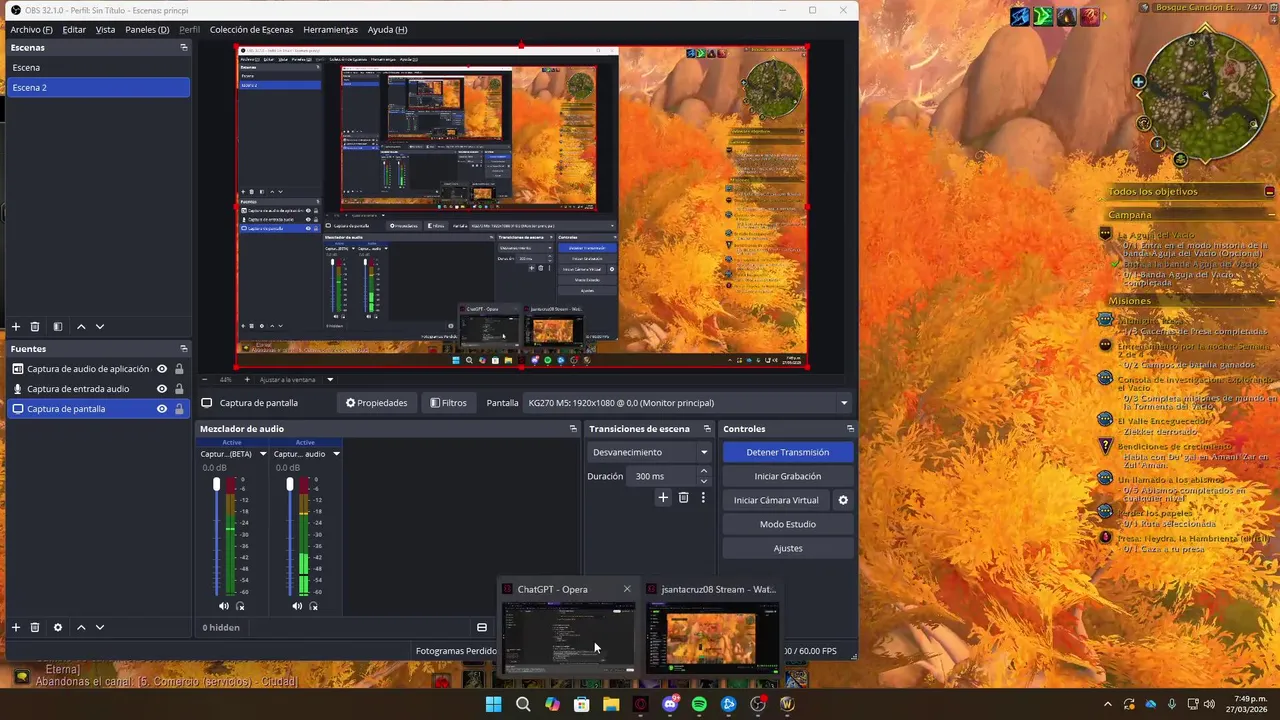This screenshot has height=720, width=1280.
Task: Undock the Escenas panel
Action: (183, 47)
